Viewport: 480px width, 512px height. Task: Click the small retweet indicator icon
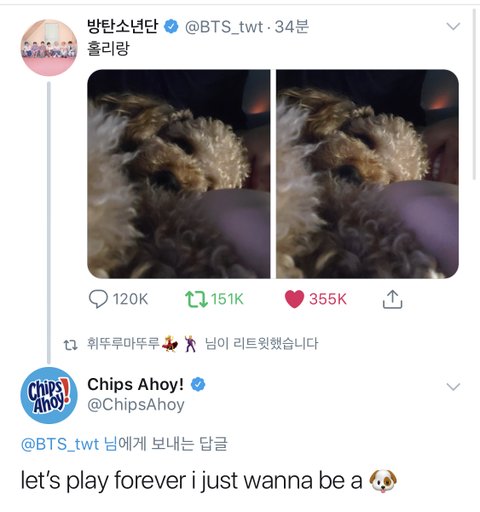tap(71, 345)
